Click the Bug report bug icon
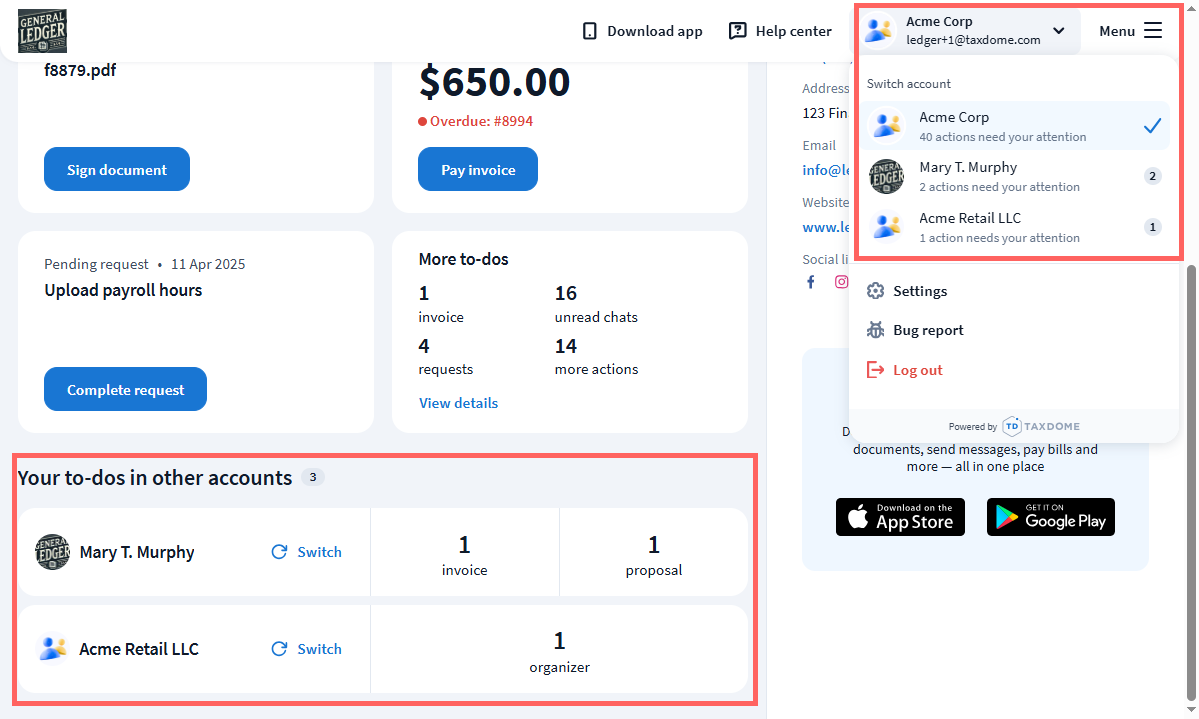 coord(876,330)
